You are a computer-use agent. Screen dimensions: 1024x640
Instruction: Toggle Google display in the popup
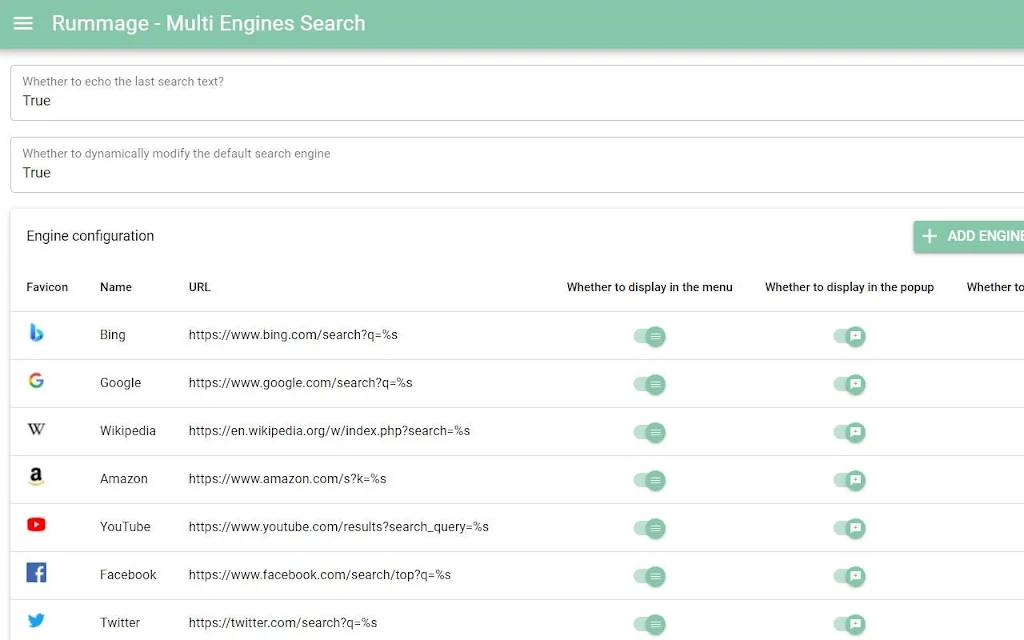coord(850,384)
